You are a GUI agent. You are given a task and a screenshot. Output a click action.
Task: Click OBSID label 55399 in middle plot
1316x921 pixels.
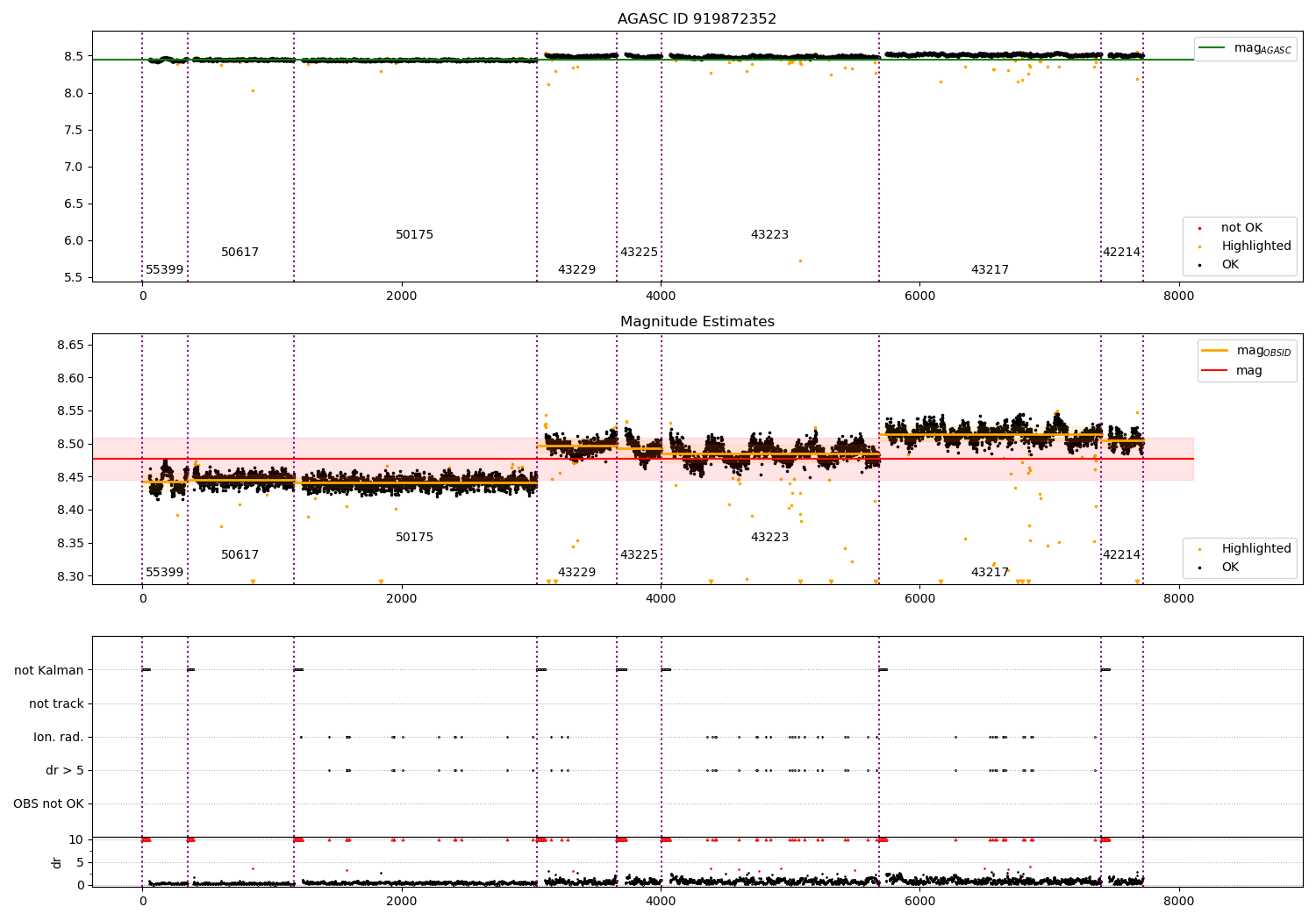click(x=165, y=573)
